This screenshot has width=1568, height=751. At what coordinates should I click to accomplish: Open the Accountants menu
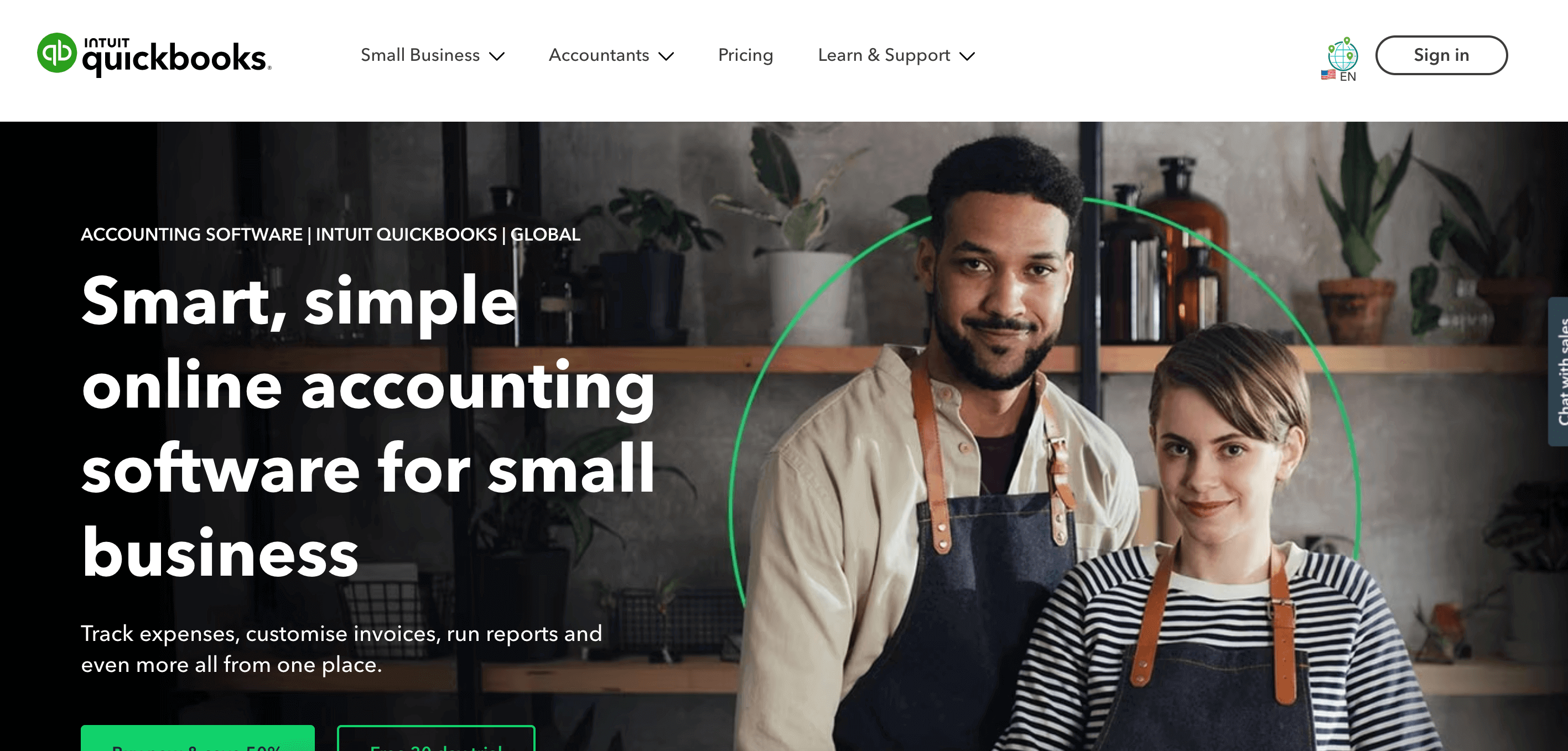coord(611,55)
